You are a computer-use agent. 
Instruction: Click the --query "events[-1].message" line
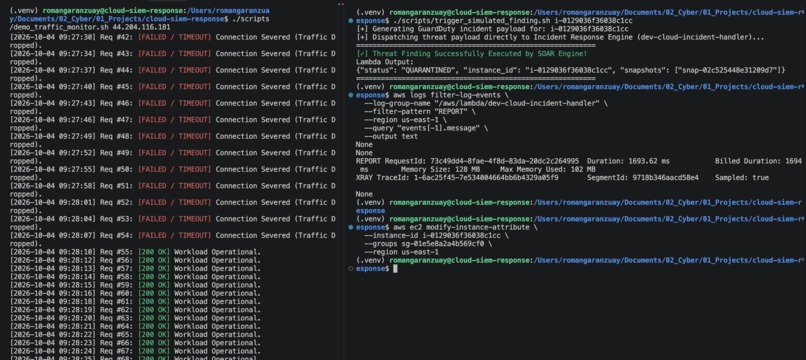pyautogui.click(x=426, y=128)
